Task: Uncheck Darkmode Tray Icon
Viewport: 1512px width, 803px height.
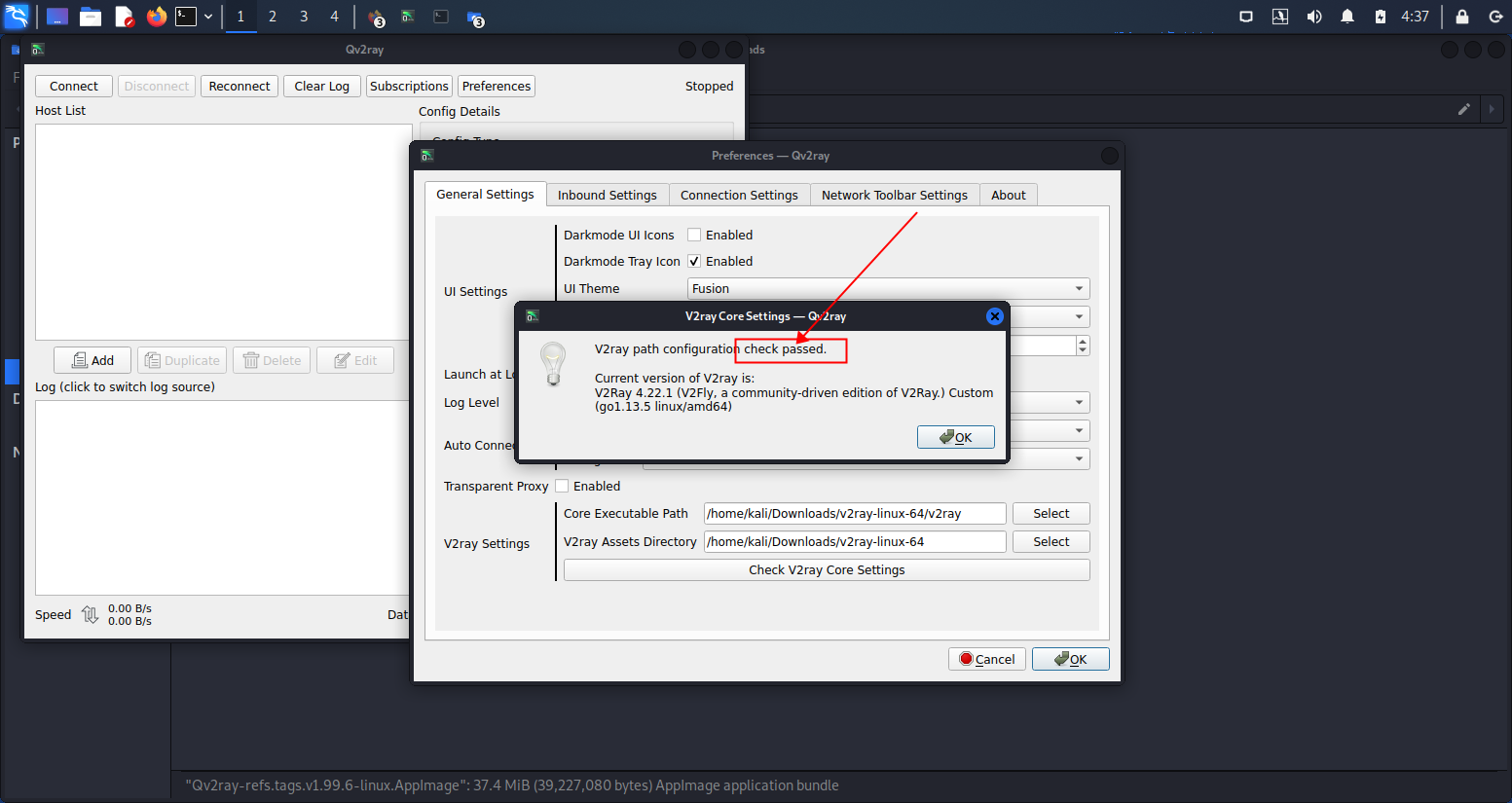Action: pos(694,261)
